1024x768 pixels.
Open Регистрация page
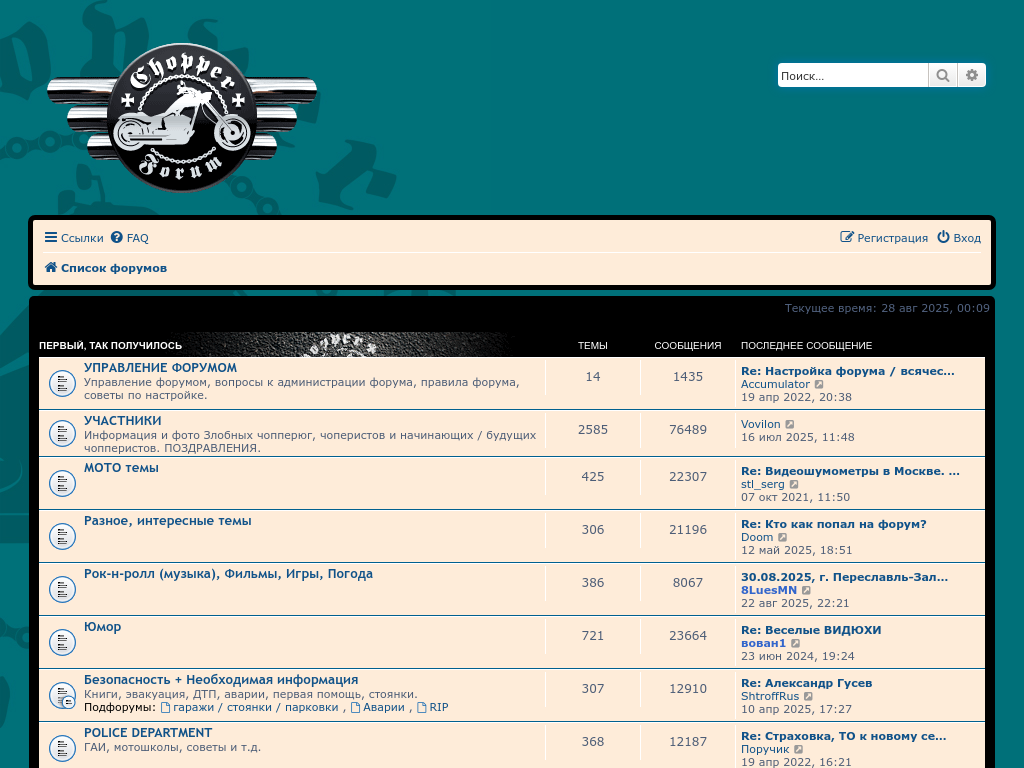pos(884,238)
